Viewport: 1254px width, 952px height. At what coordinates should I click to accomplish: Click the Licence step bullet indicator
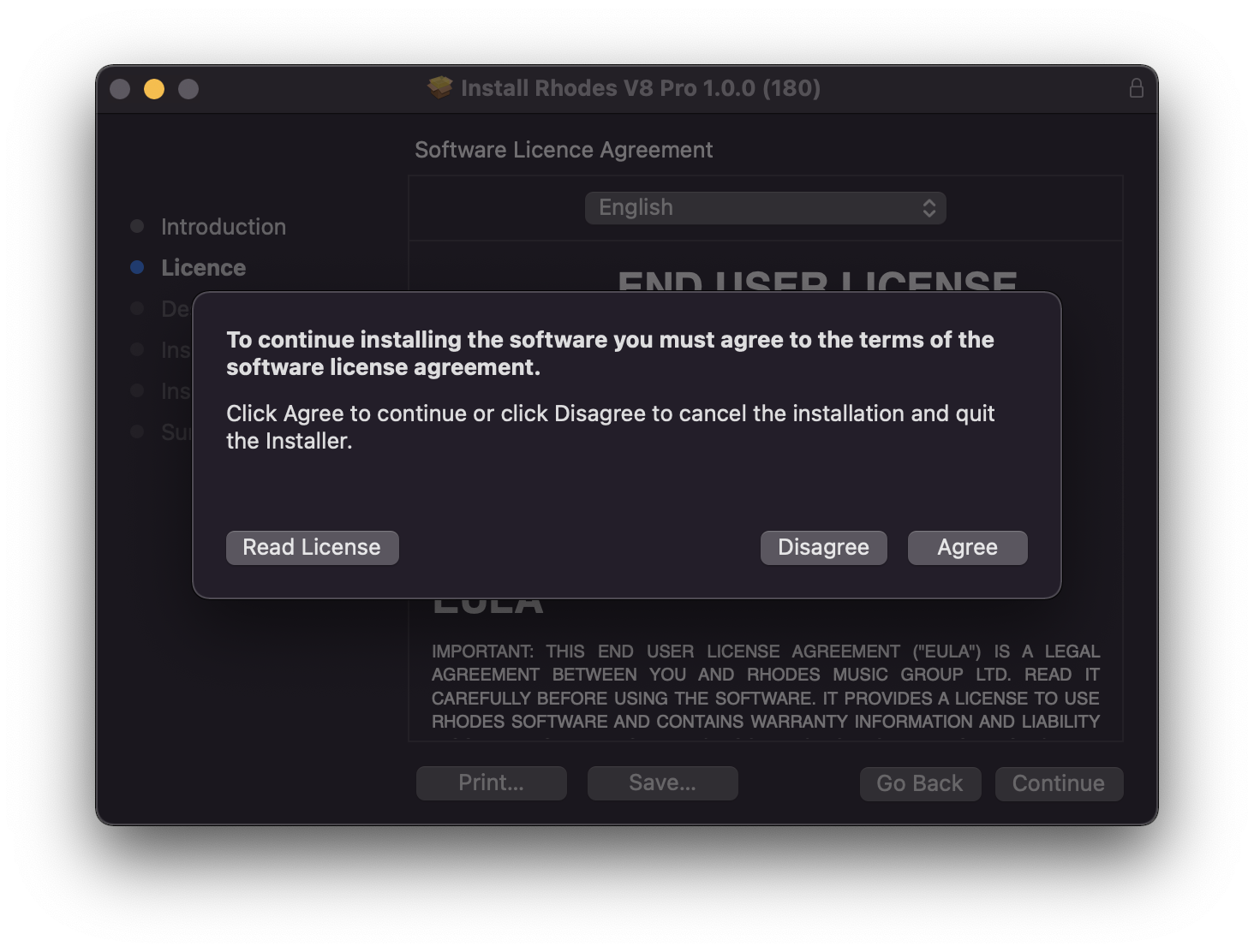[x=137, y=267]
